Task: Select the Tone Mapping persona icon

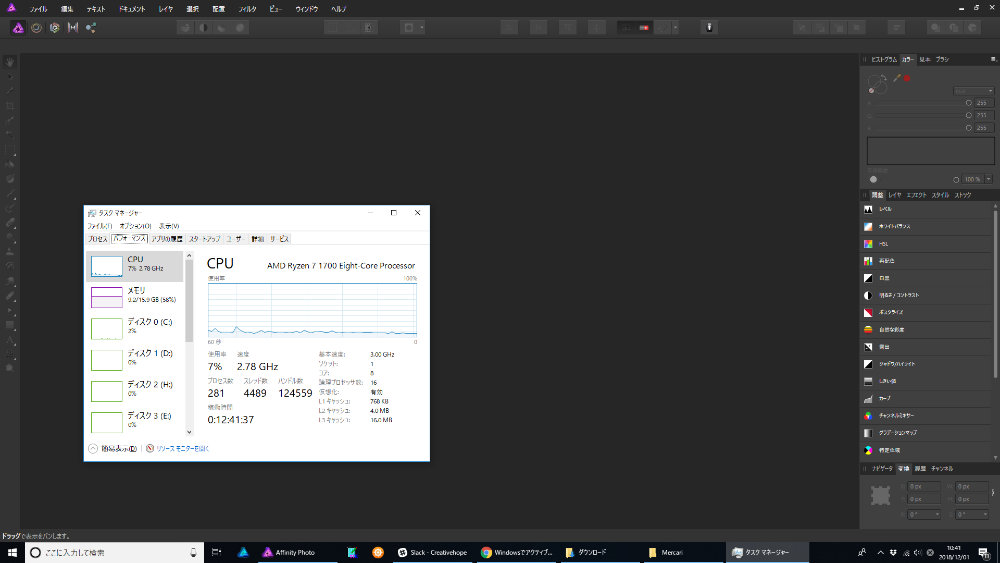Action: (73, 27)
